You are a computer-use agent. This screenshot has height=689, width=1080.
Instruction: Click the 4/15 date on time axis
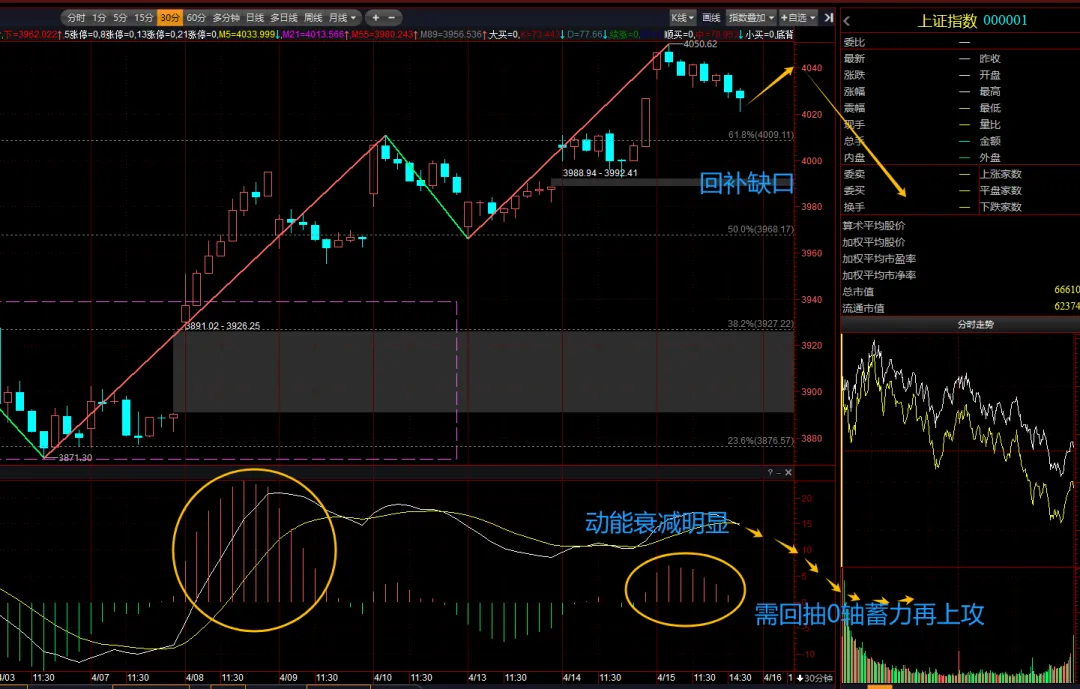tap(666, 678)
